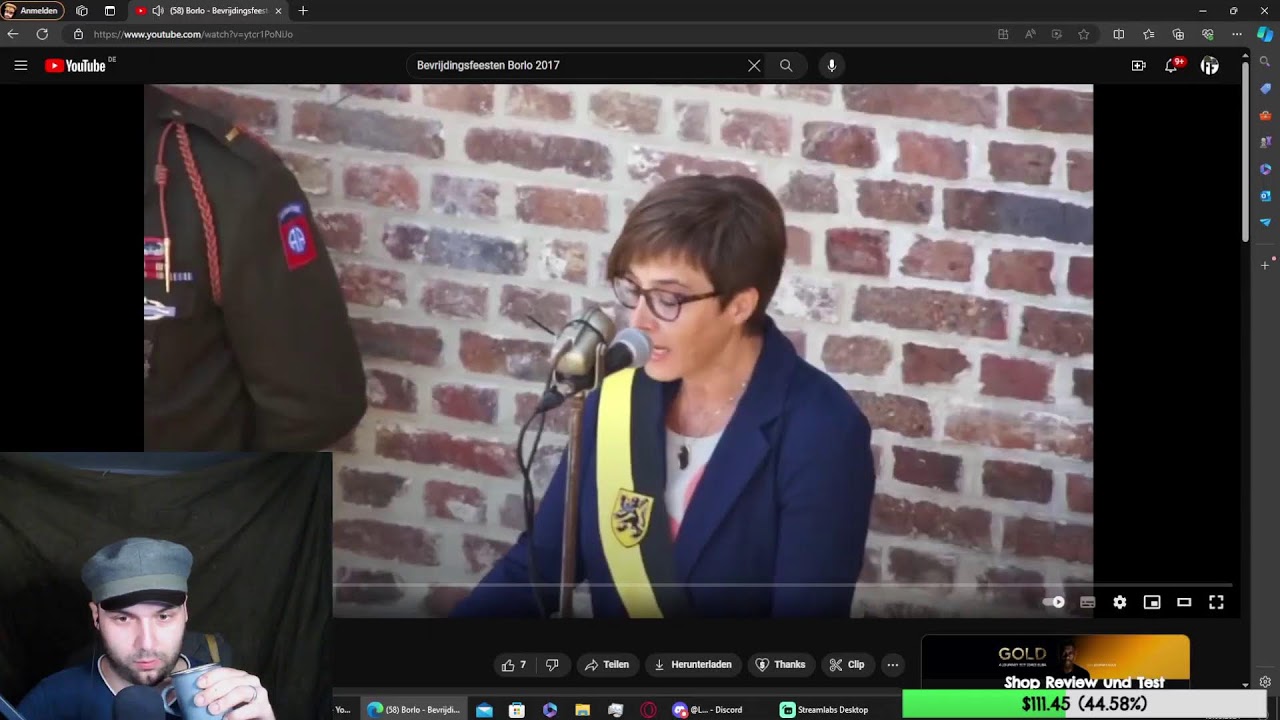The height and width of the screenshot is (720, 1280).
Task: Open Edge Borlo window in taskbar
Action: [413, 710]
